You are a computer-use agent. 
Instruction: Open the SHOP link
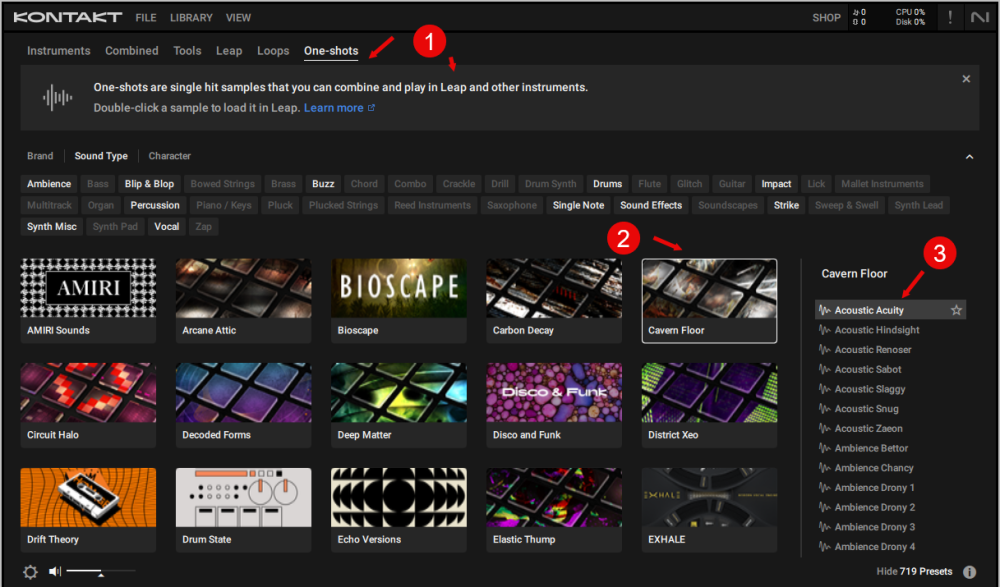pyautogui.click(x=826, y=18)
